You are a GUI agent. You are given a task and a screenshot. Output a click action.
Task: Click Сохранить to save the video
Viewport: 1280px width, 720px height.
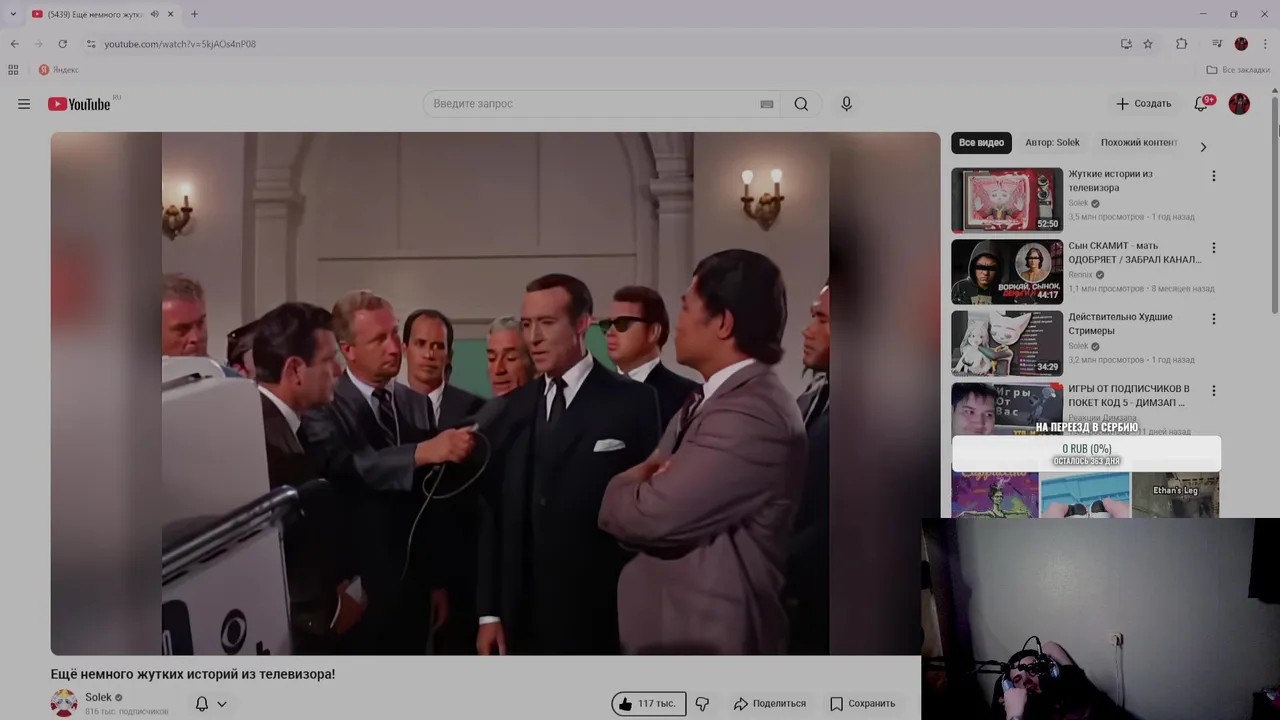point(862,704)
